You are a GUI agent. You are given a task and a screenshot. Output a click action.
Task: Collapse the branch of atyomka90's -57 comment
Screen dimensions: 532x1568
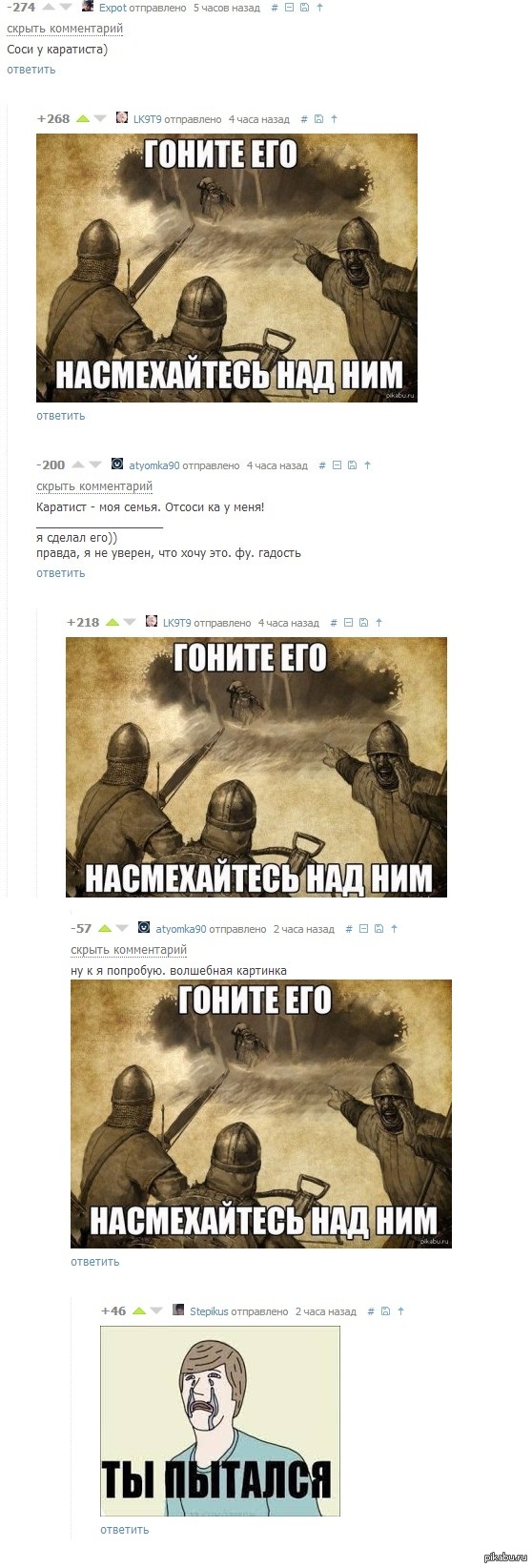(363, 929)
